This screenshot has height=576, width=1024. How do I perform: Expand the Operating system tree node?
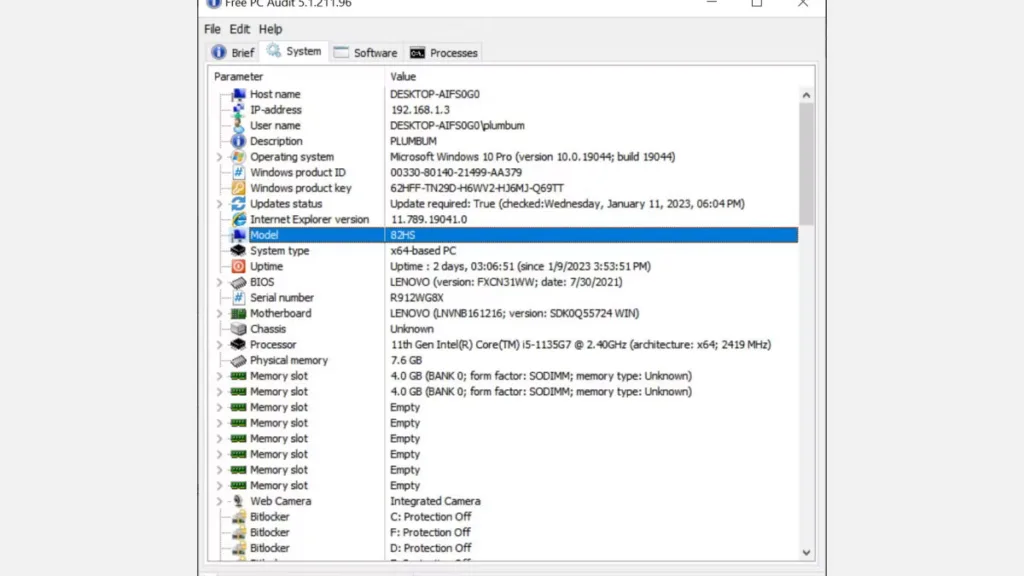click(219, 157)
